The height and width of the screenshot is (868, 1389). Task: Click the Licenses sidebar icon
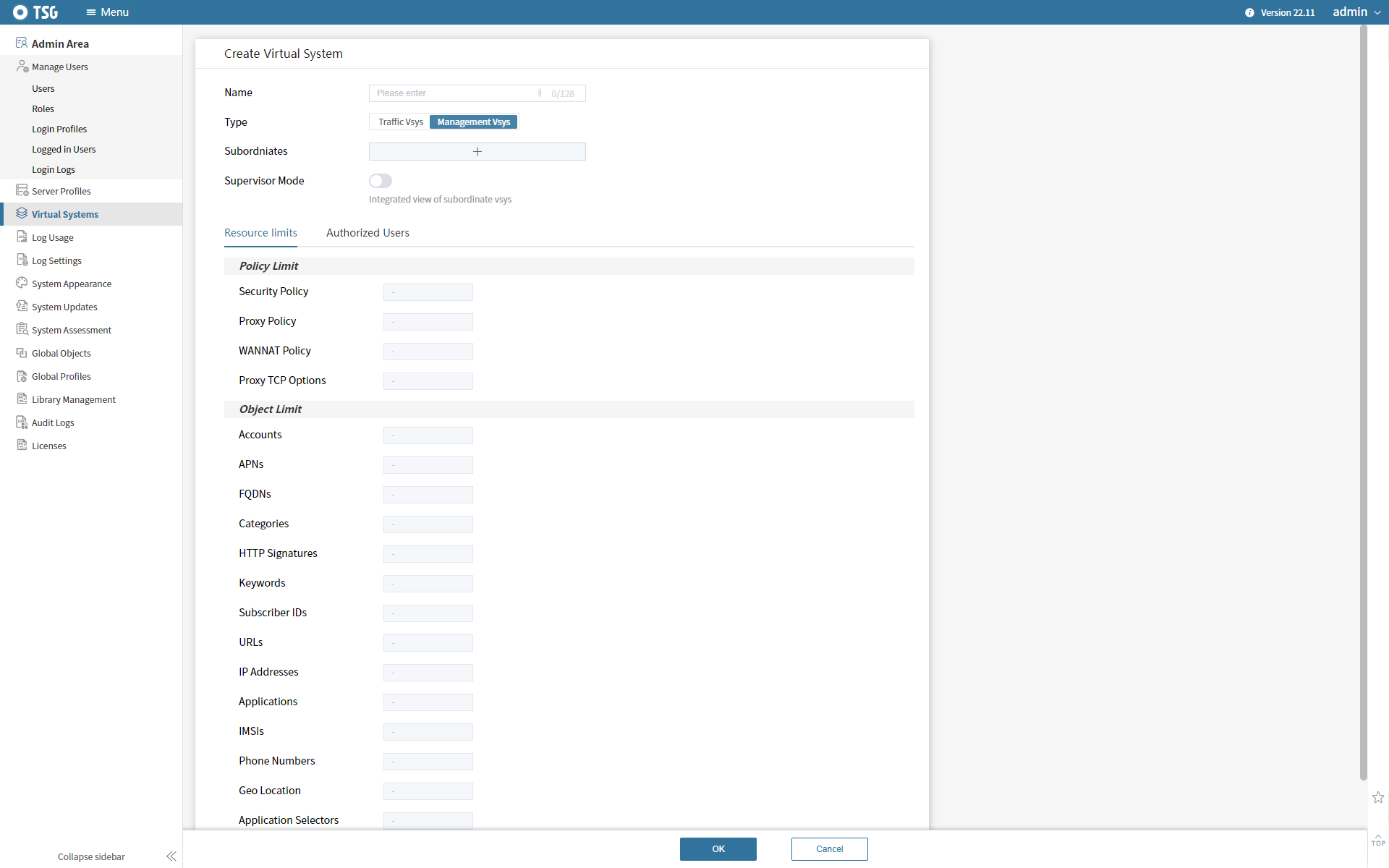22,445
